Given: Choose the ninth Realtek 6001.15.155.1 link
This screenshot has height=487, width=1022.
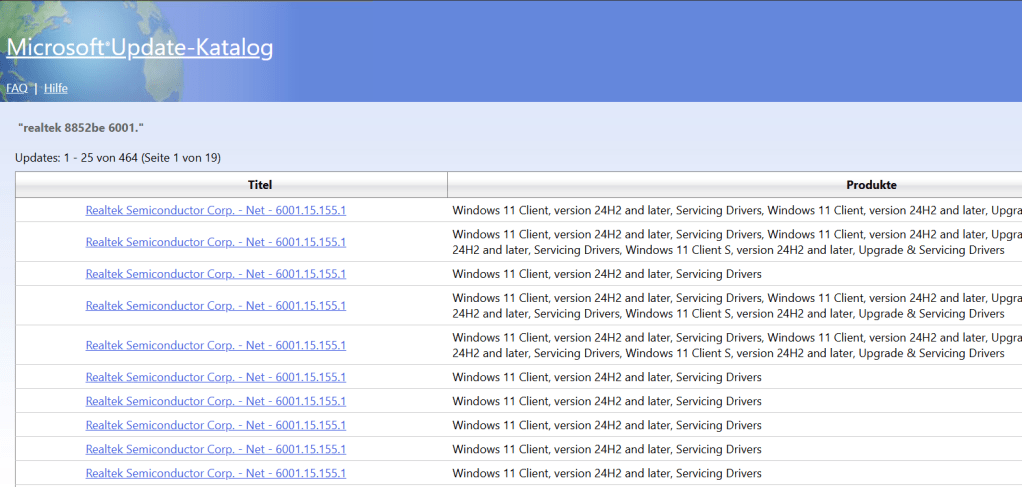Looking at the screenshot, I should [216, 449].
